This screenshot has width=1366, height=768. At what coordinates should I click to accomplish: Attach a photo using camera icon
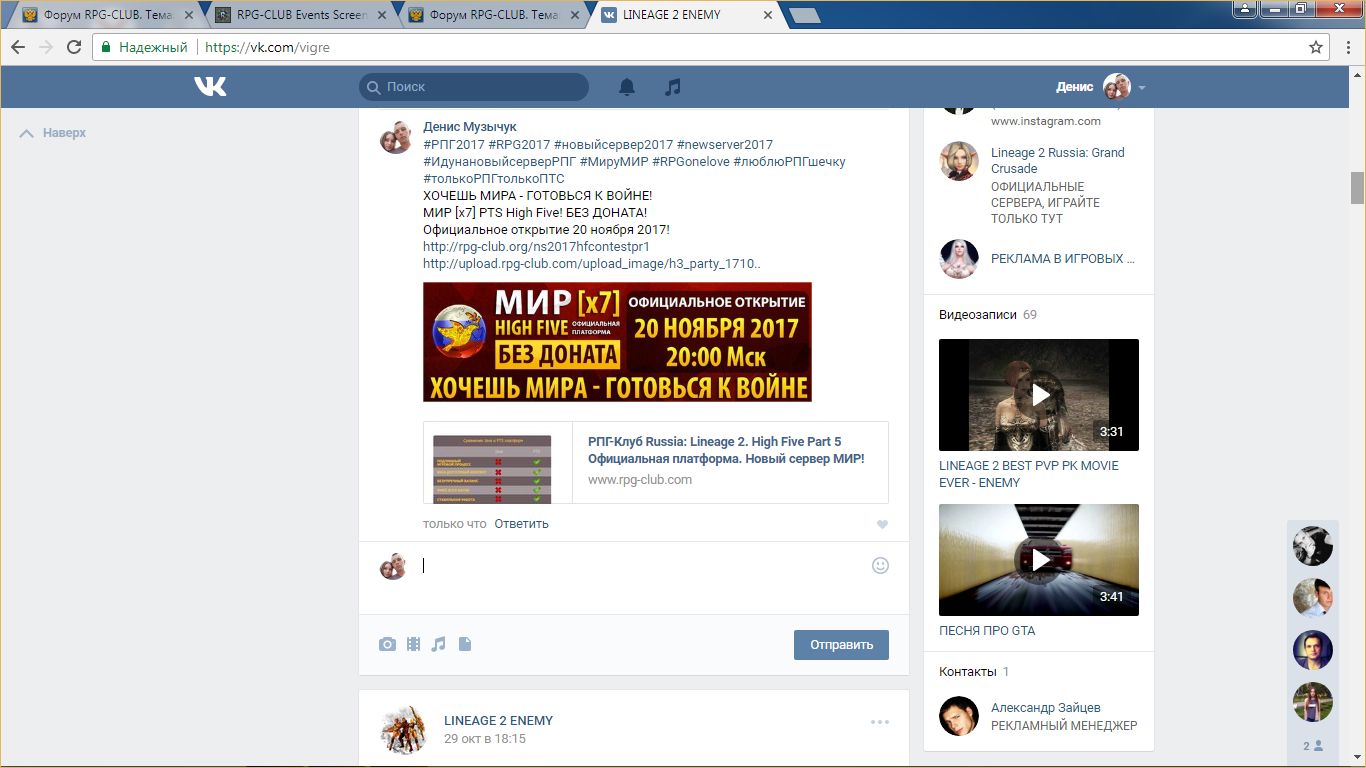pos(387,645)
